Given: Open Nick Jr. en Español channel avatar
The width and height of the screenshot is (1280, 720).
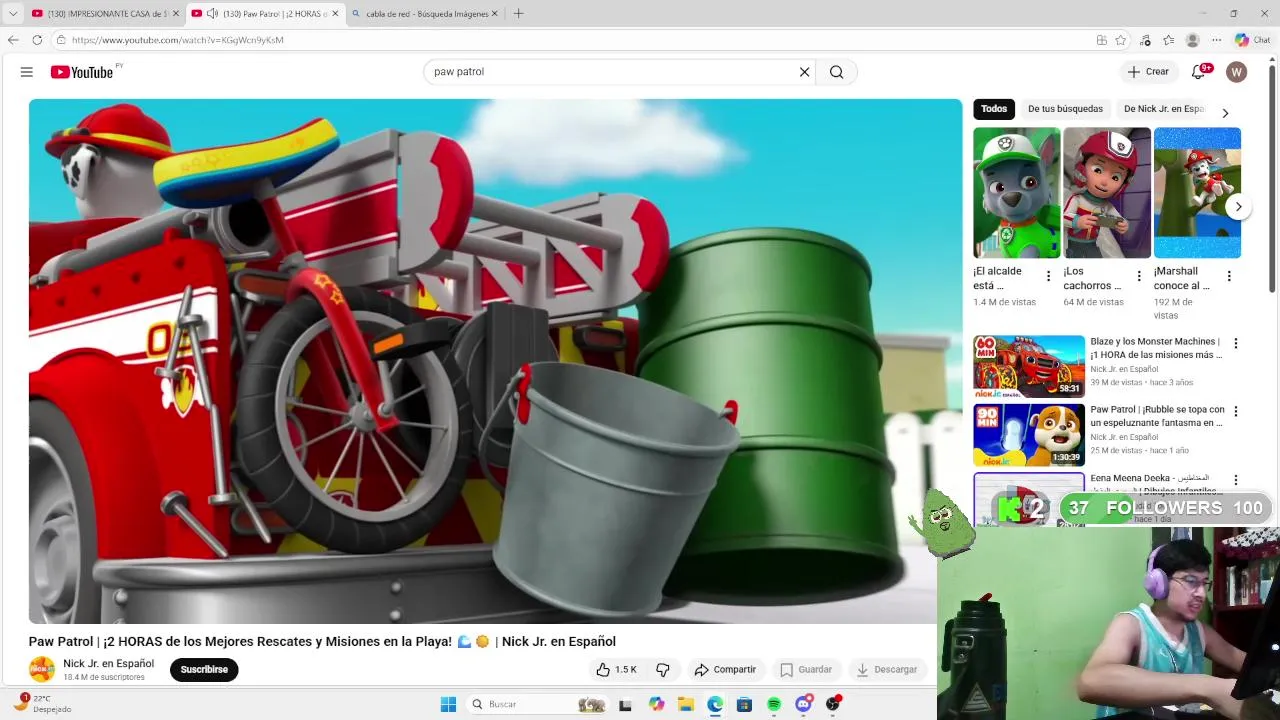Looking at the screenshot, I should click(42, 669).
